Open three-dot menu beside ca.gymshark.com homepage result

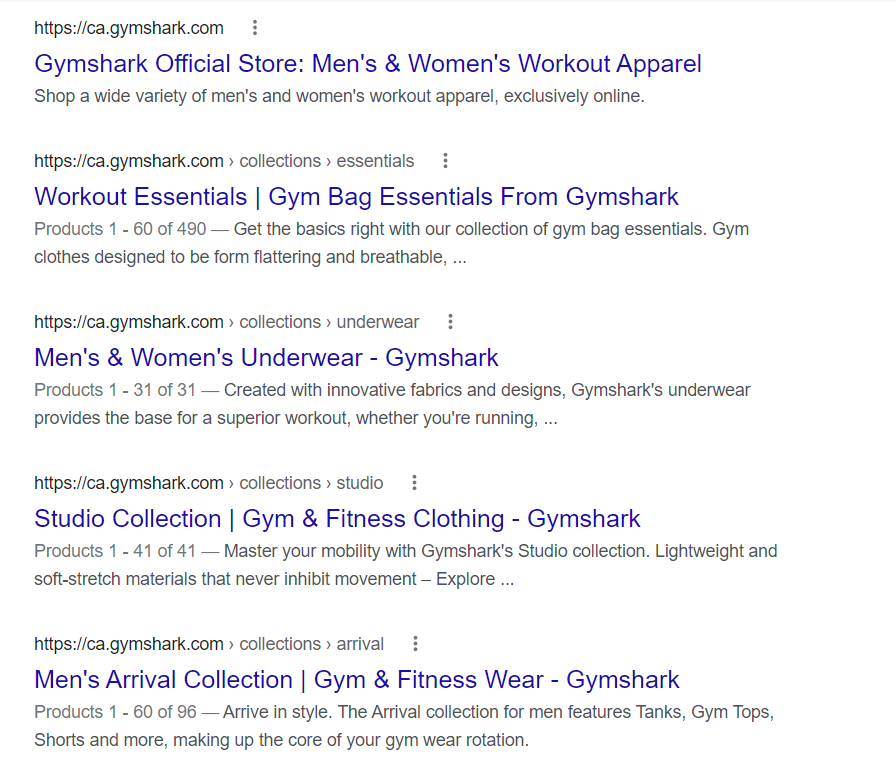coord(255,27)
